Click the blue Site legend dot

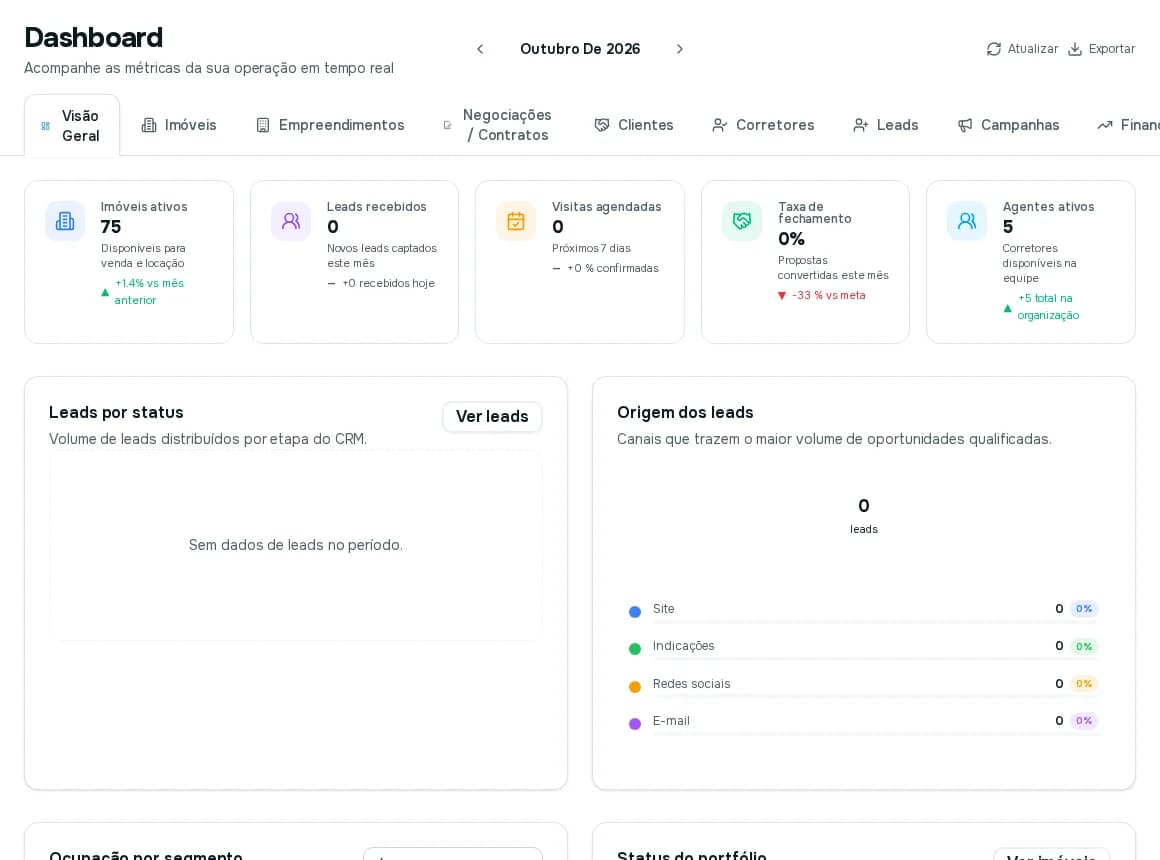point(635,612)
